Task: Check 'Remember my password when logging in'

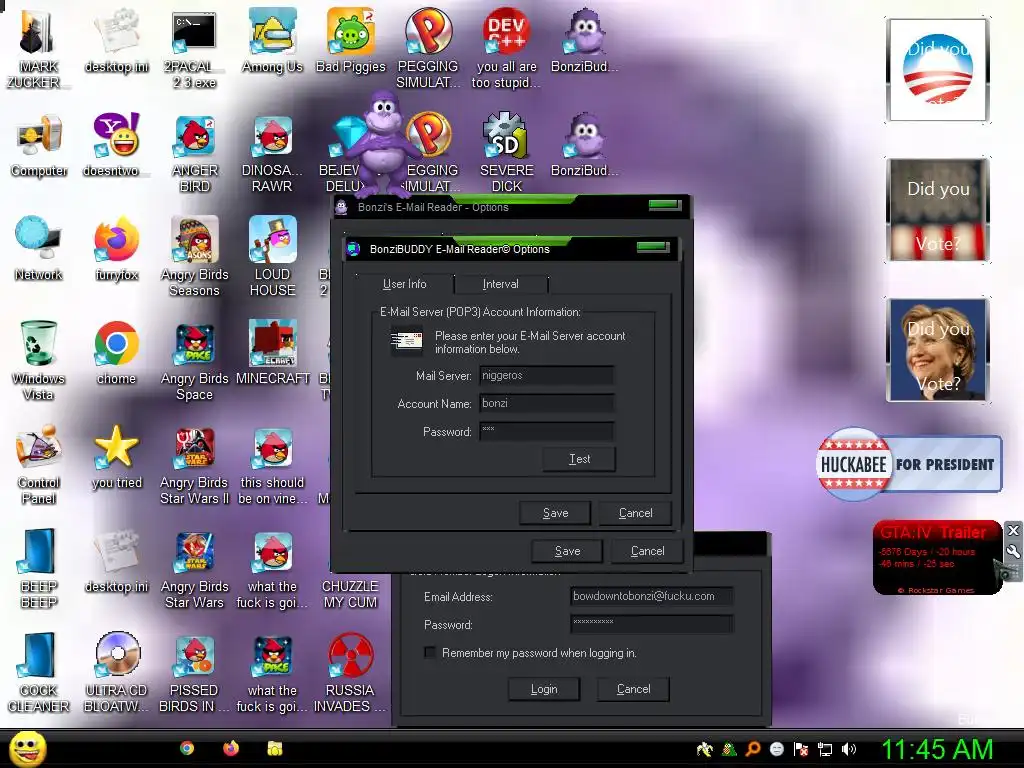Action: (x=430, y=652)
